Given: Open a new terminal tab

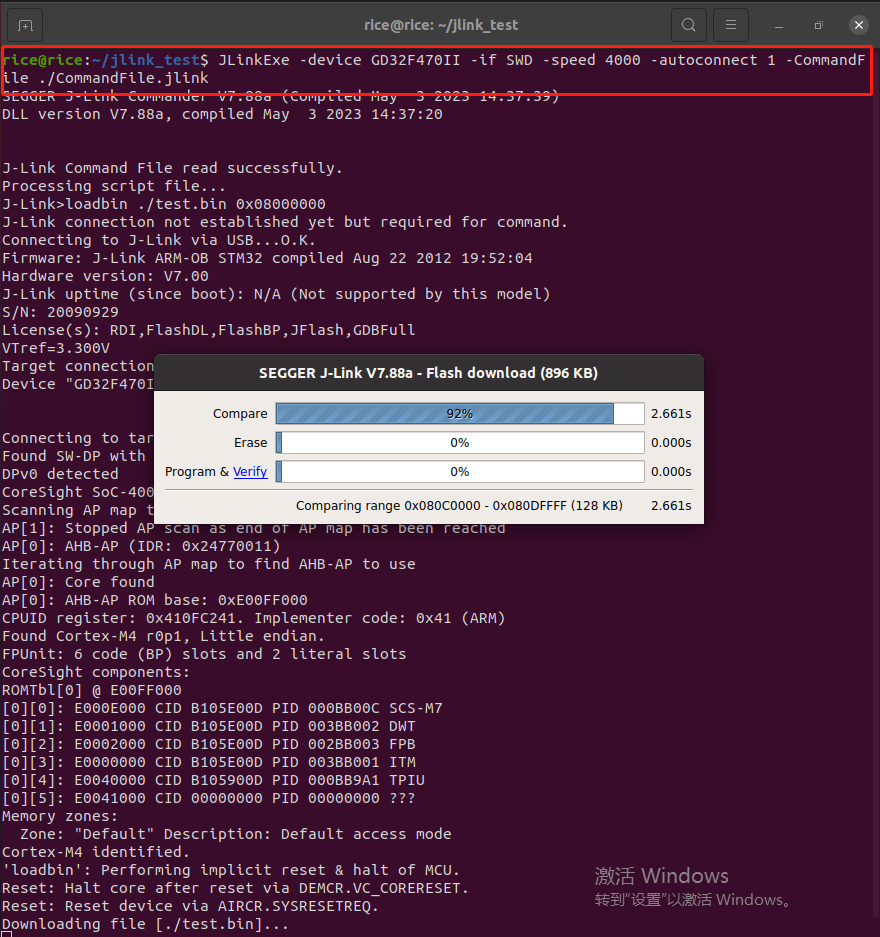Looking at the screenshot, I should coord(24,25).
